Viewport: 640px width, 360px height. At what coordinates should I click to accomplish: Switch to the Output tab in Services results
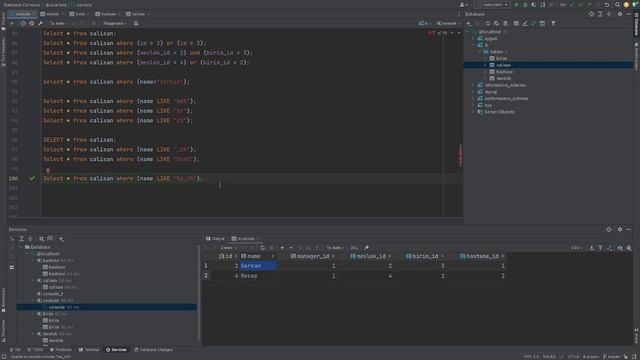click(x=215, y=239)
